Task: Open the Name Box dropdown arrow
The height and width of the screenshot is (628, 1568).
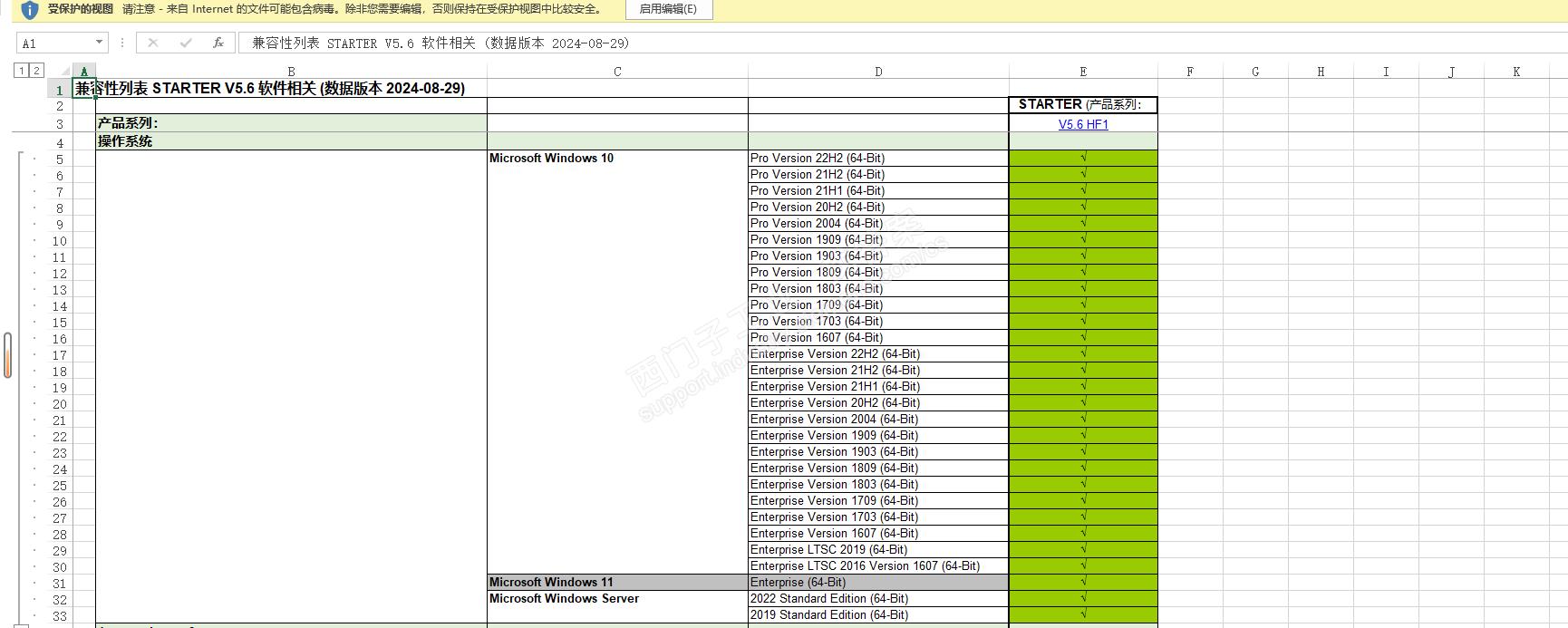Action: (99, 43)
